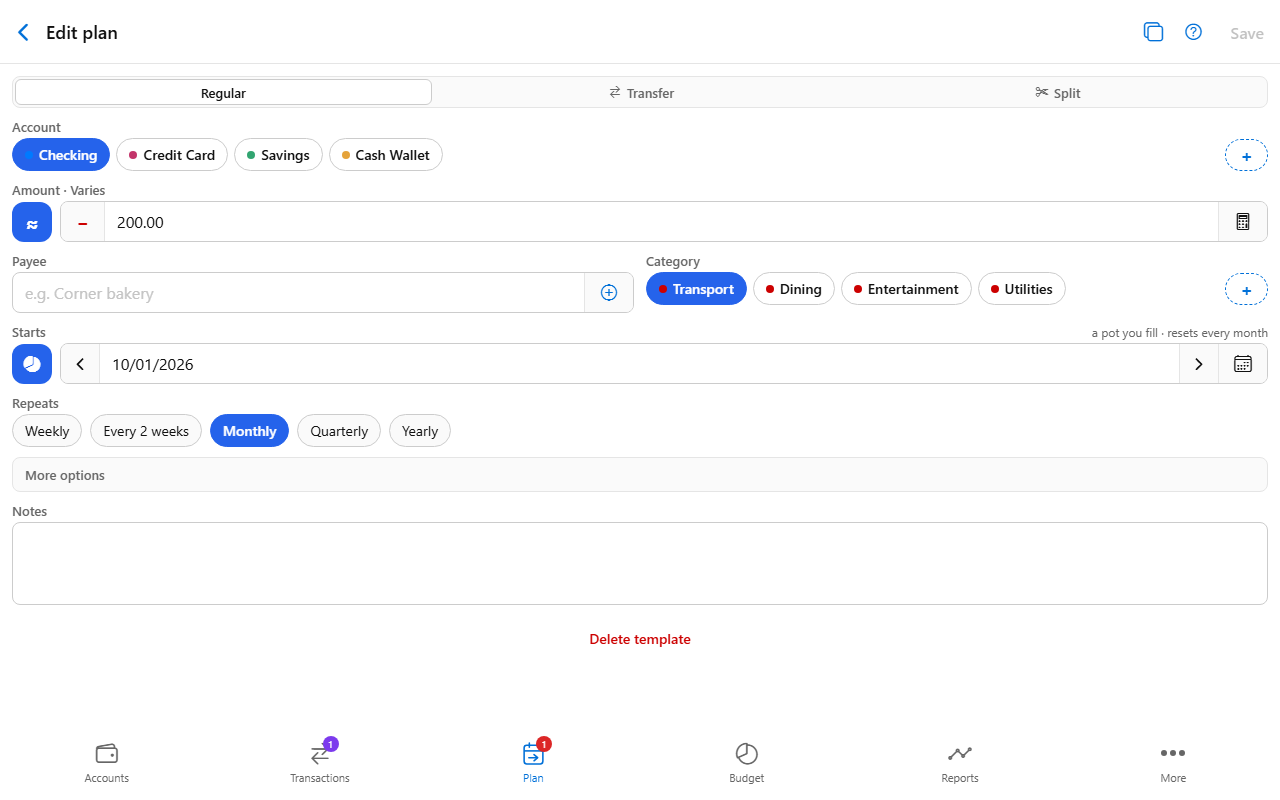Set repeat to Every 2 weeks
1280x800 pixels.
click(x=146, y=431)
